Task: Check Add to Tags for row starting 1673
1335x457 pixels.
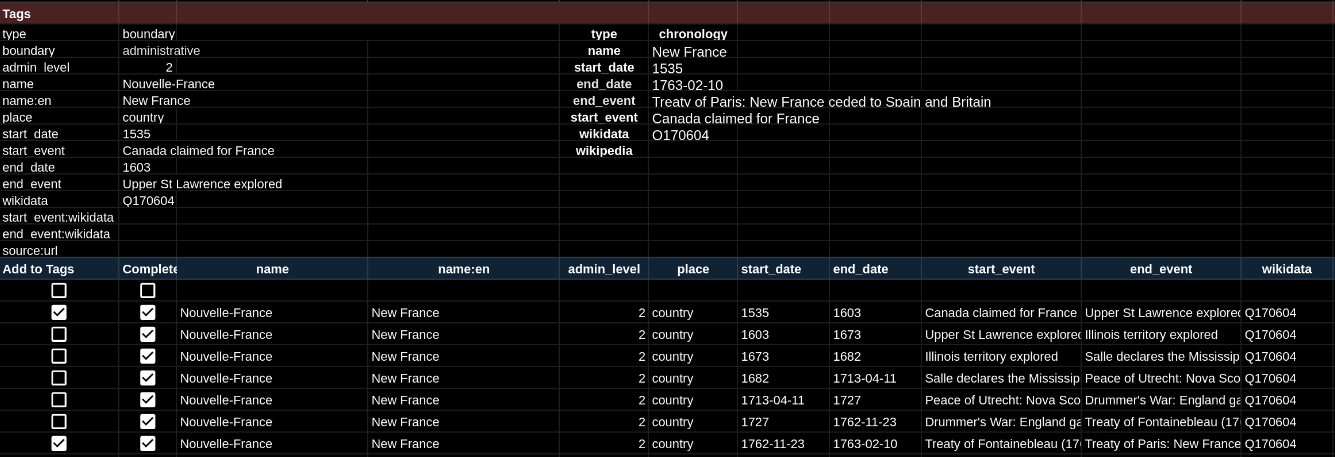Action: coord(59,357)
